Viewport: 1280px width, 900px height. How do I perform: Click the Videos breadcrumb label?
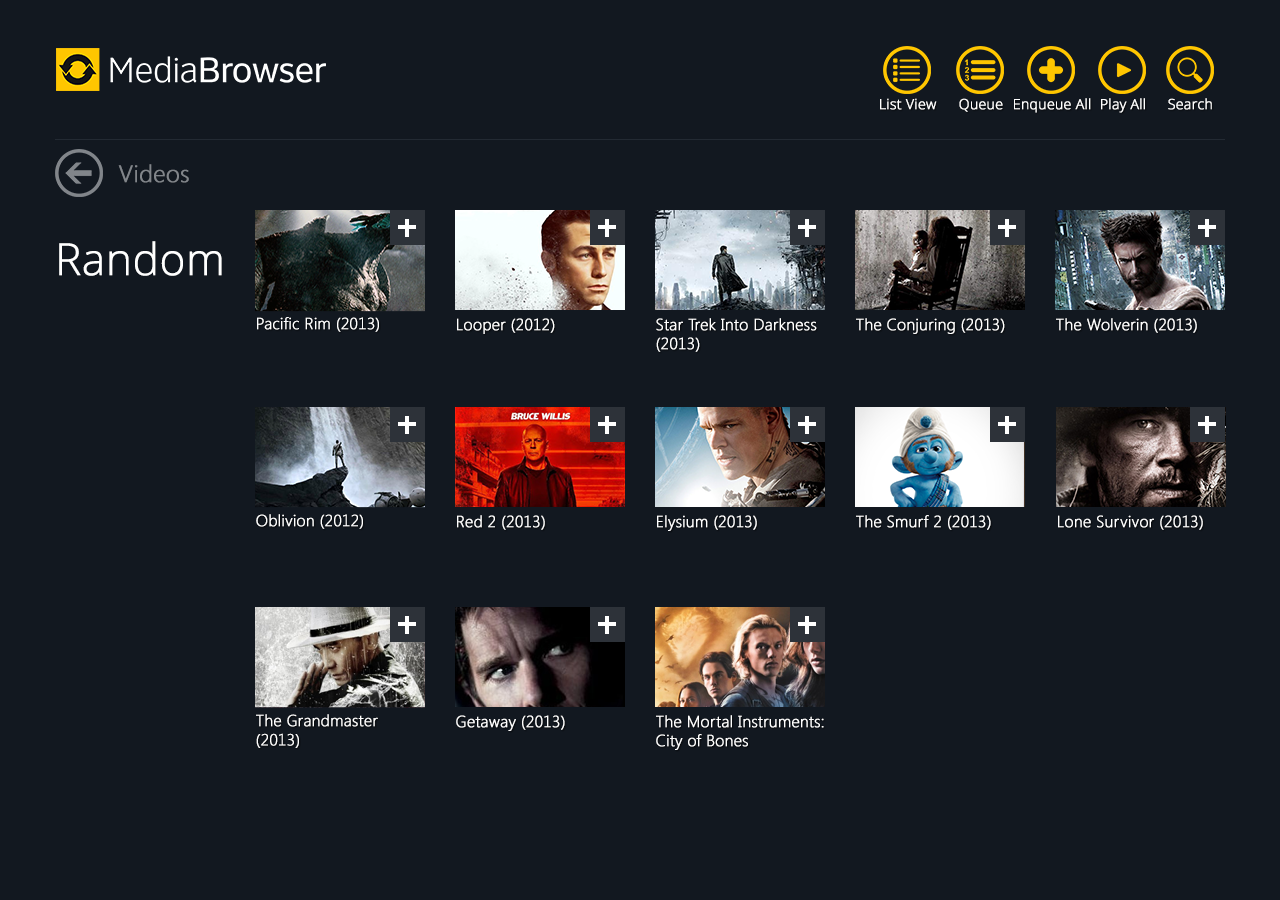[x=154, y=174]
